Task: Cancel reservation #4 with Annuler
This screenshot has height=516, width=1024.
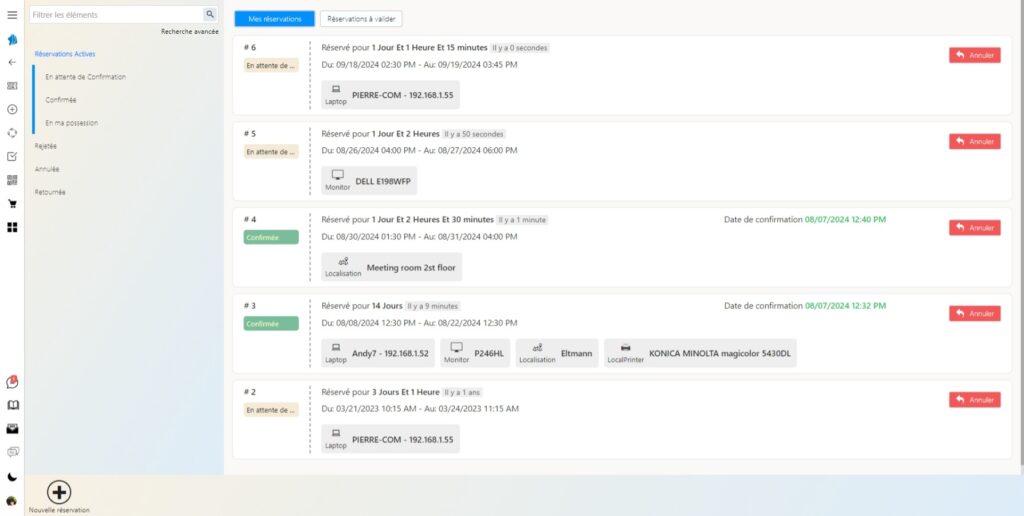Action: click(x=974, y=227)
